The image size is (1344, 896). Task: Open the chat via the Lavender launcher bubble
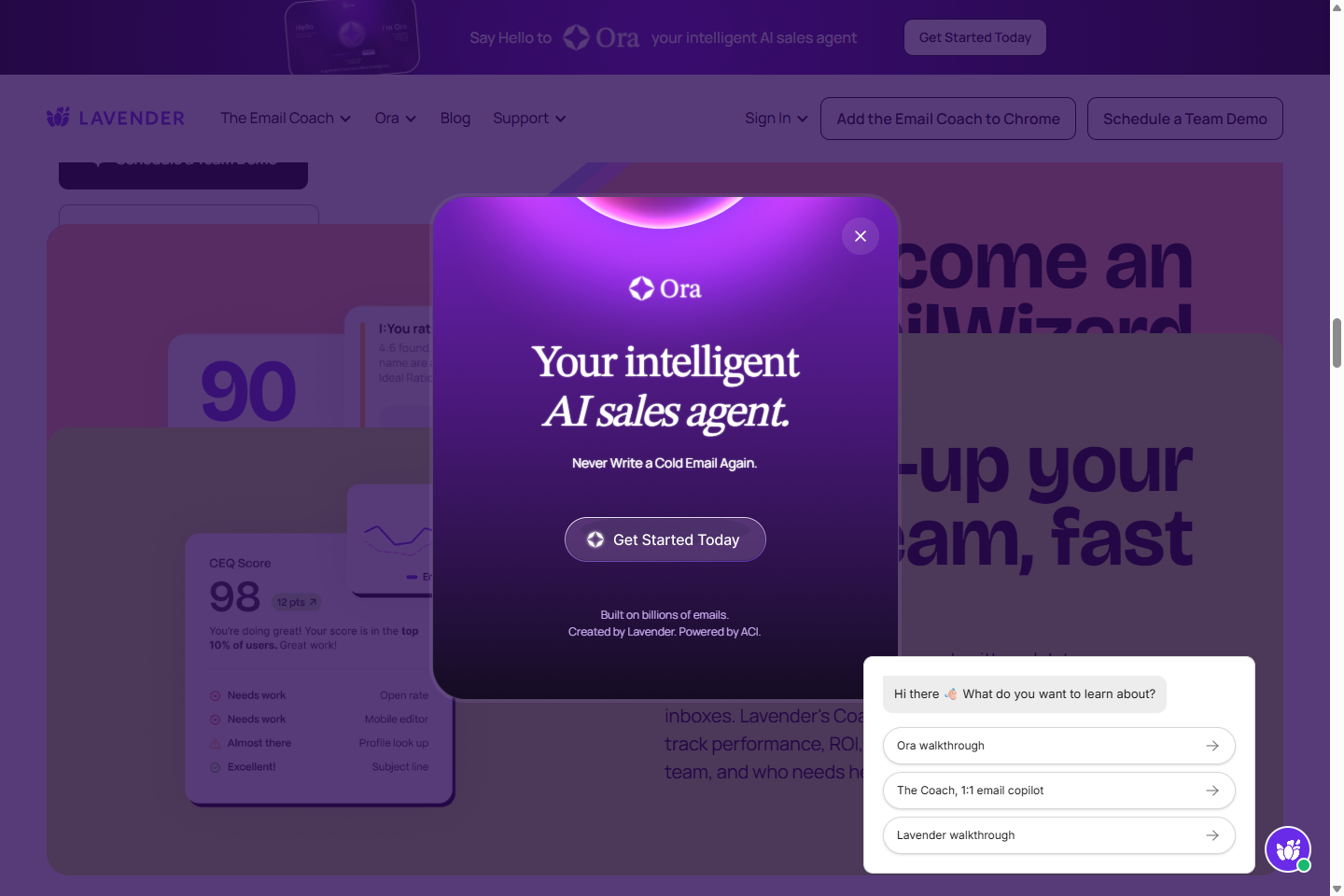pos(1288,849)
